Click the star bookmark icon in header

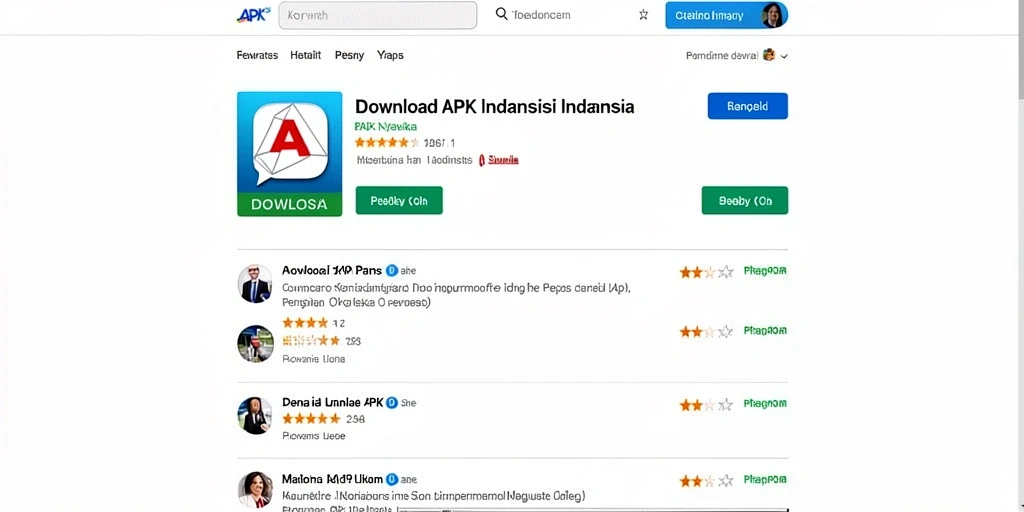pyautogui.click(x=643, y=14)
